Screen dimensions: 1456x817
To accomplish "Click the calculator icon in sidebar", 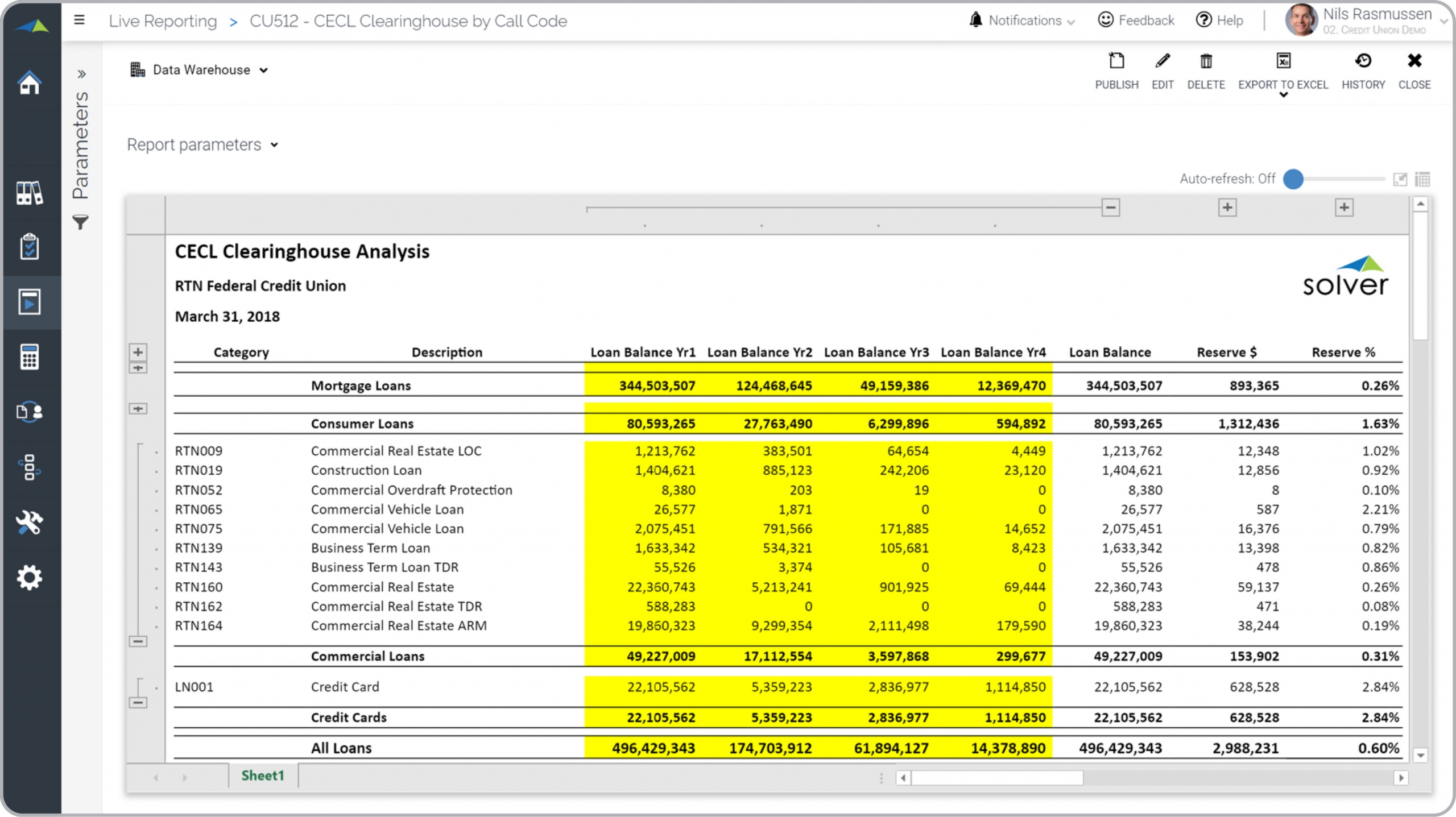I will click(x=30, y=357).
